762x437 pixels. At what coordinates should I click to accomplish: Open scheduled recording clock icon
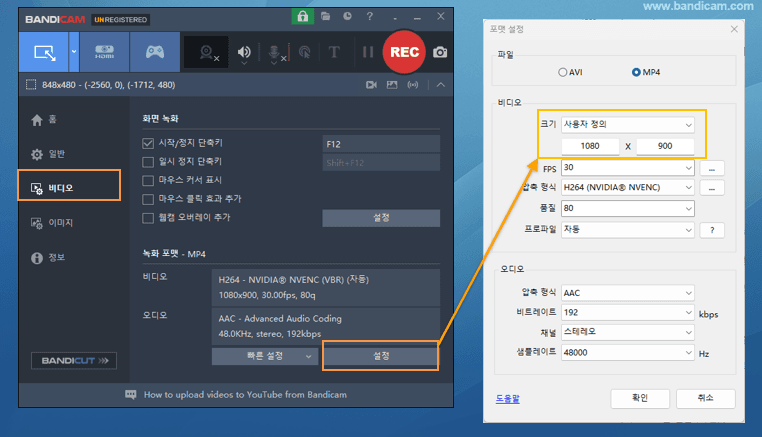(x=347, y=16)
